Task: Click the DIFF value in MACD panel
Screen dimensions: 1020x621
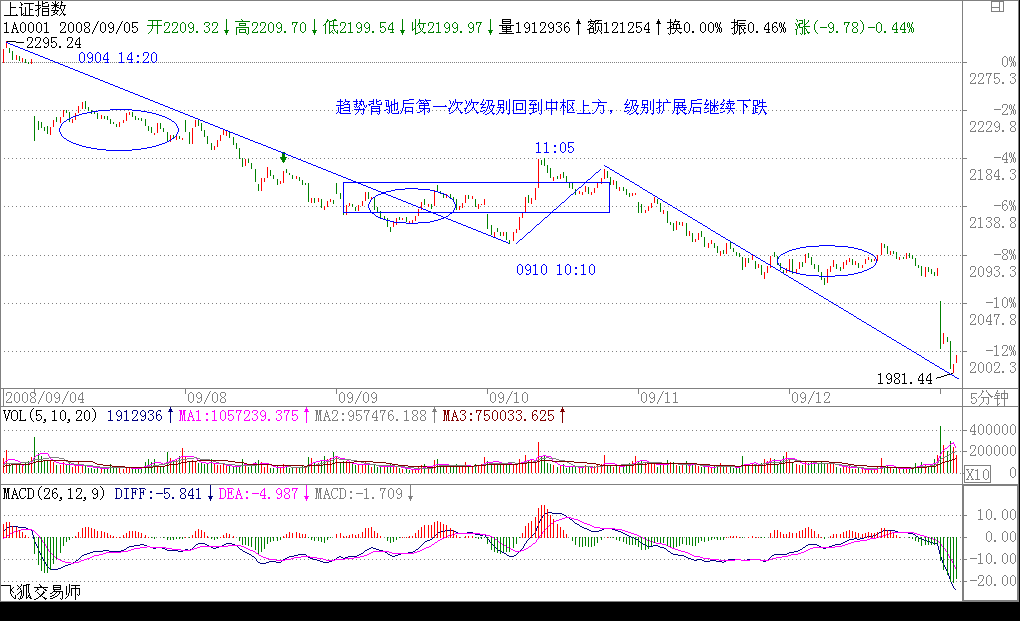Action: coord(160,494)
